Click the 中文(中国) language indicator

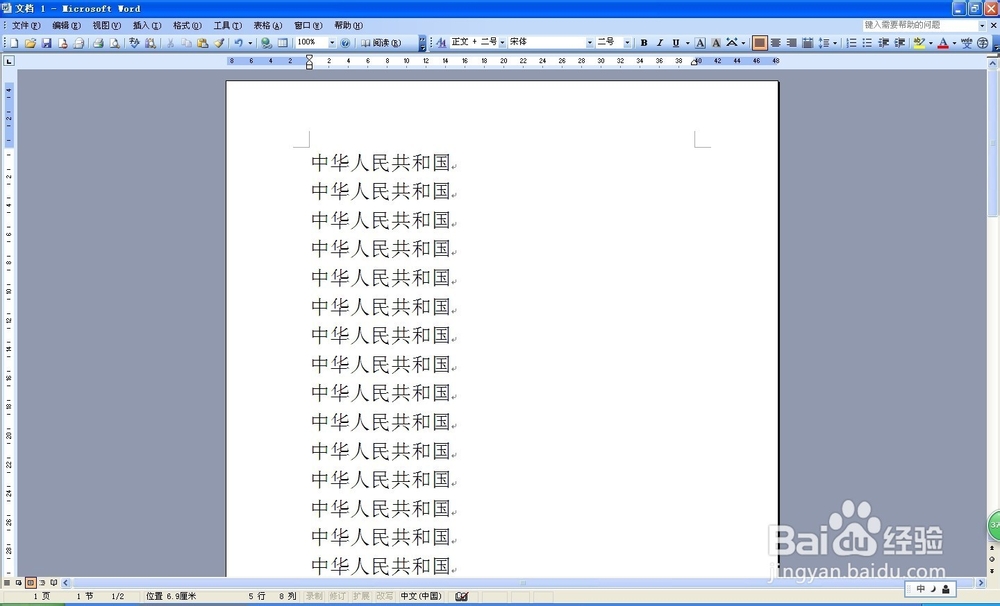pyautogui.click(x=421, y=596)
